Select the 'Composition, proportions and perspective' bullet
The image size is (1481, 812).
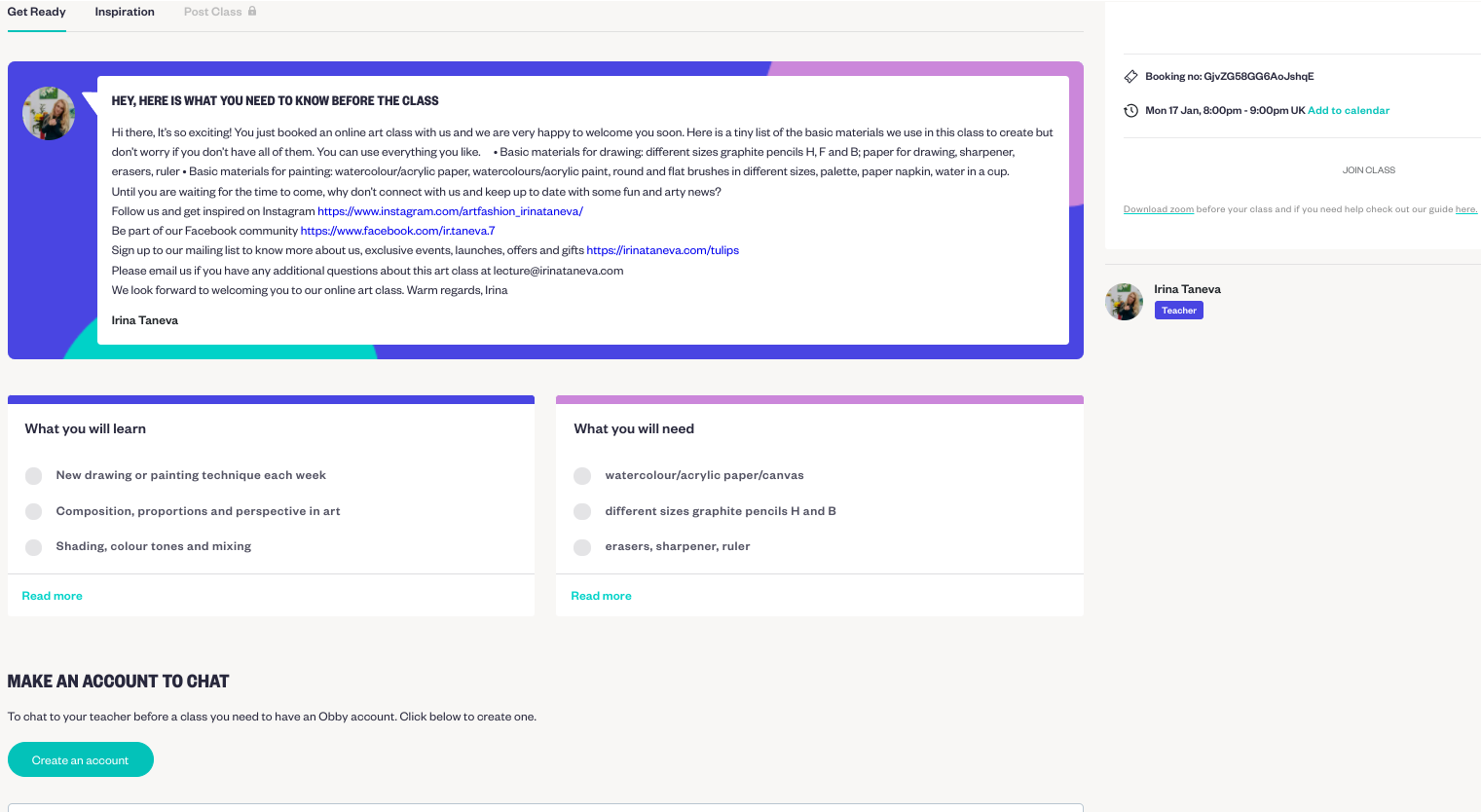point(33,511)
